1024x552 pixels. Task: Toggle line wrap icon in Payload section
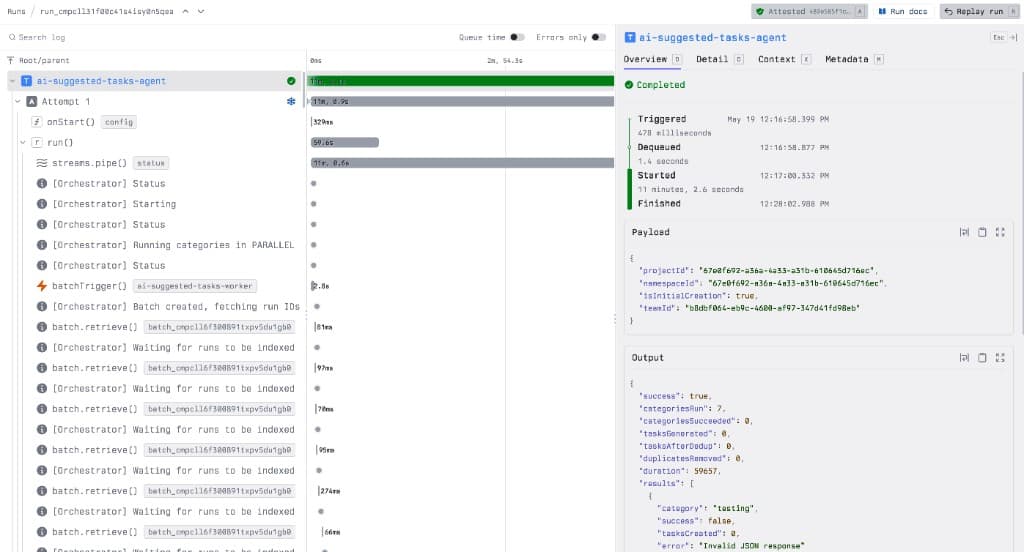[x=964, y=232]
